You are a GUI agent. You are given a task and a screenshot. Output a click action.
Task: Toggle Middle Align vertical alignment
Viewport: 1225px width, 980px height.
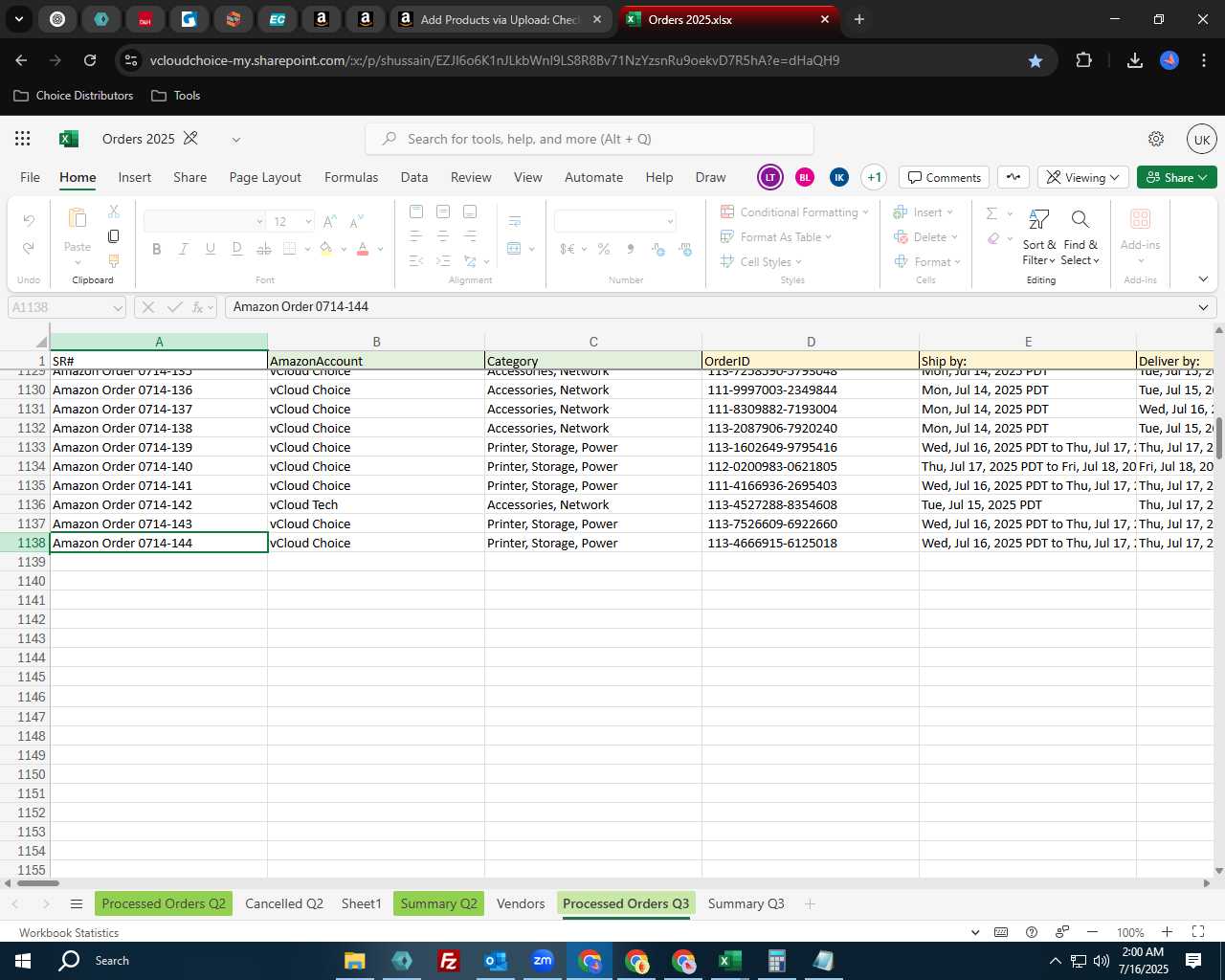coord(443,212)
